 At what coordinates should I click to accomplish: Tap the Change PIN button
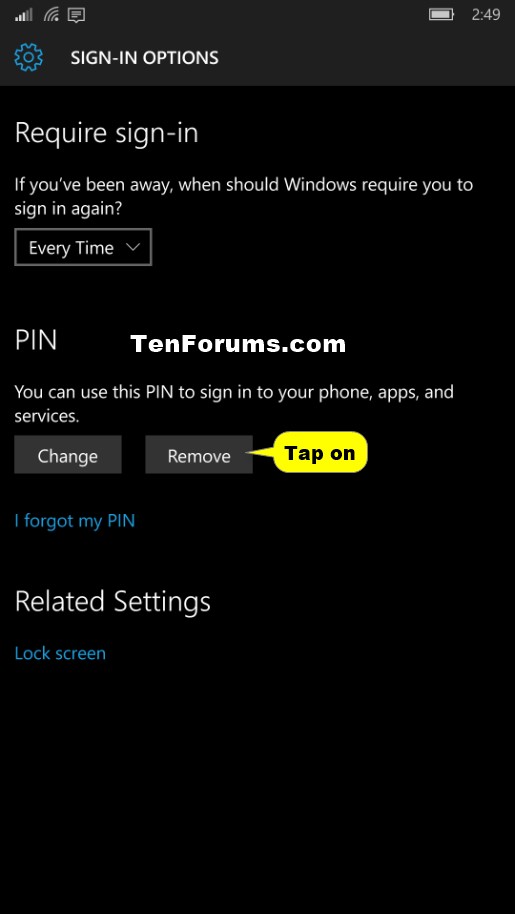pyautogui.click(x=68, y=455)
